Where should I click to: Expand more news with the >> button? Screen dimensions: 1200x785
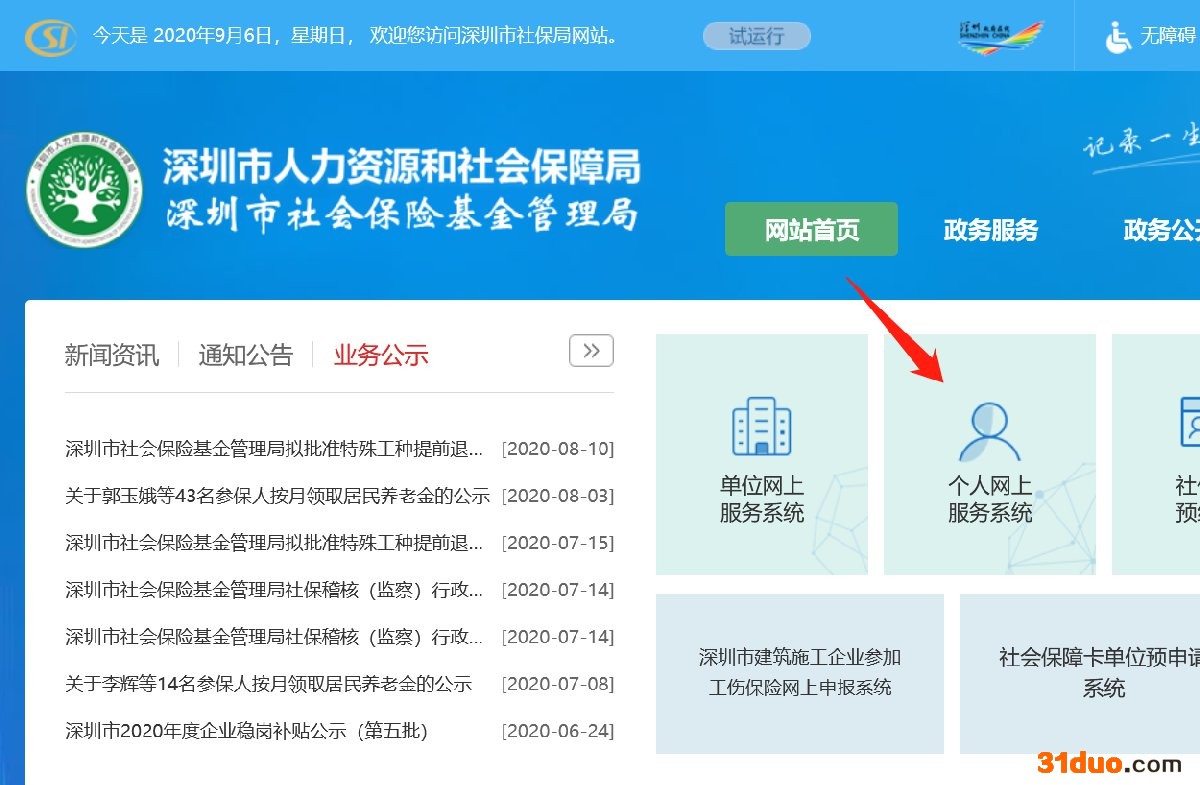(x=591, y=351)
